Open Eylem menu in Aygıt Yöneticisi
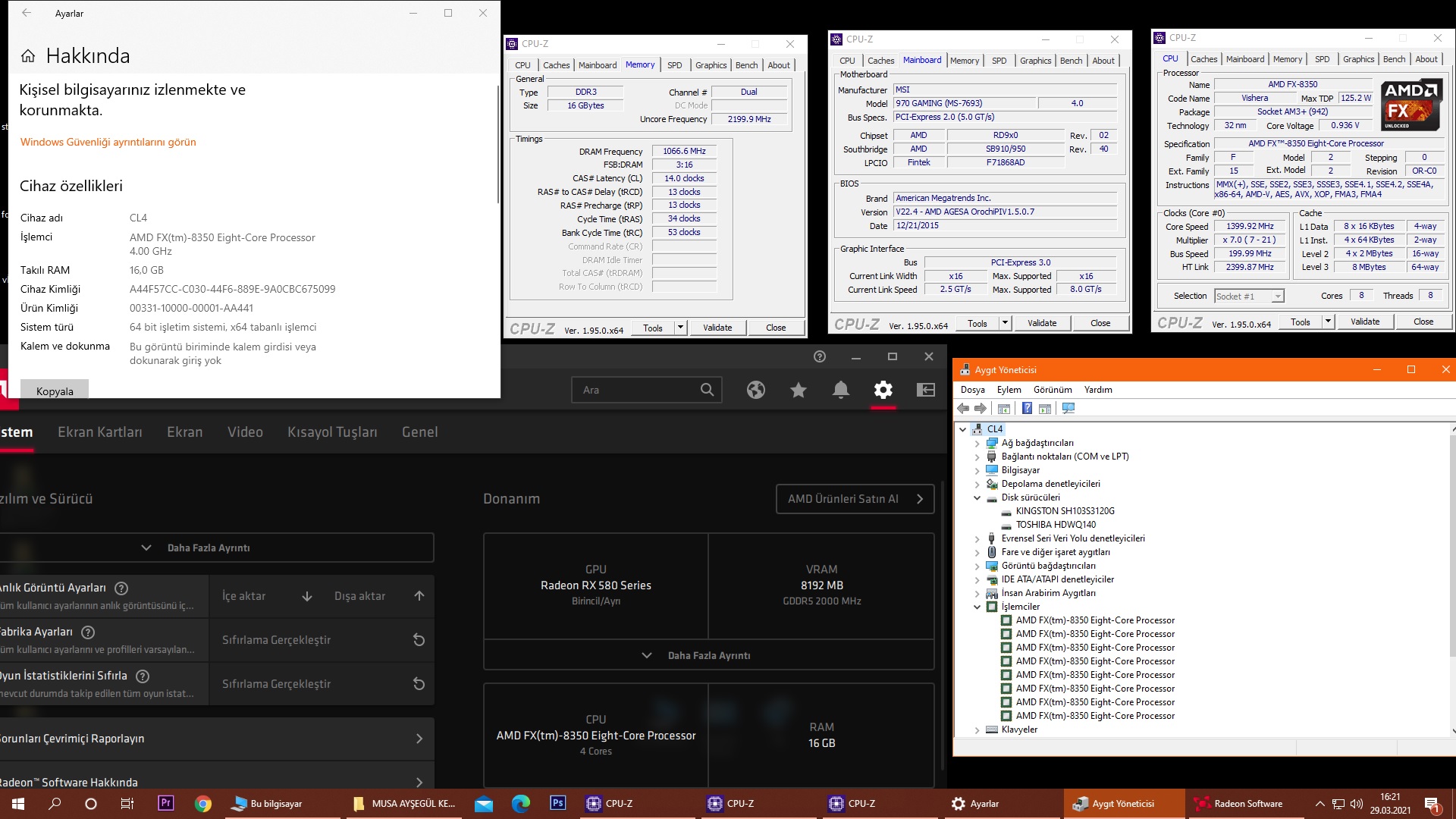1456x819 pixels. (x=1009, y=390)
